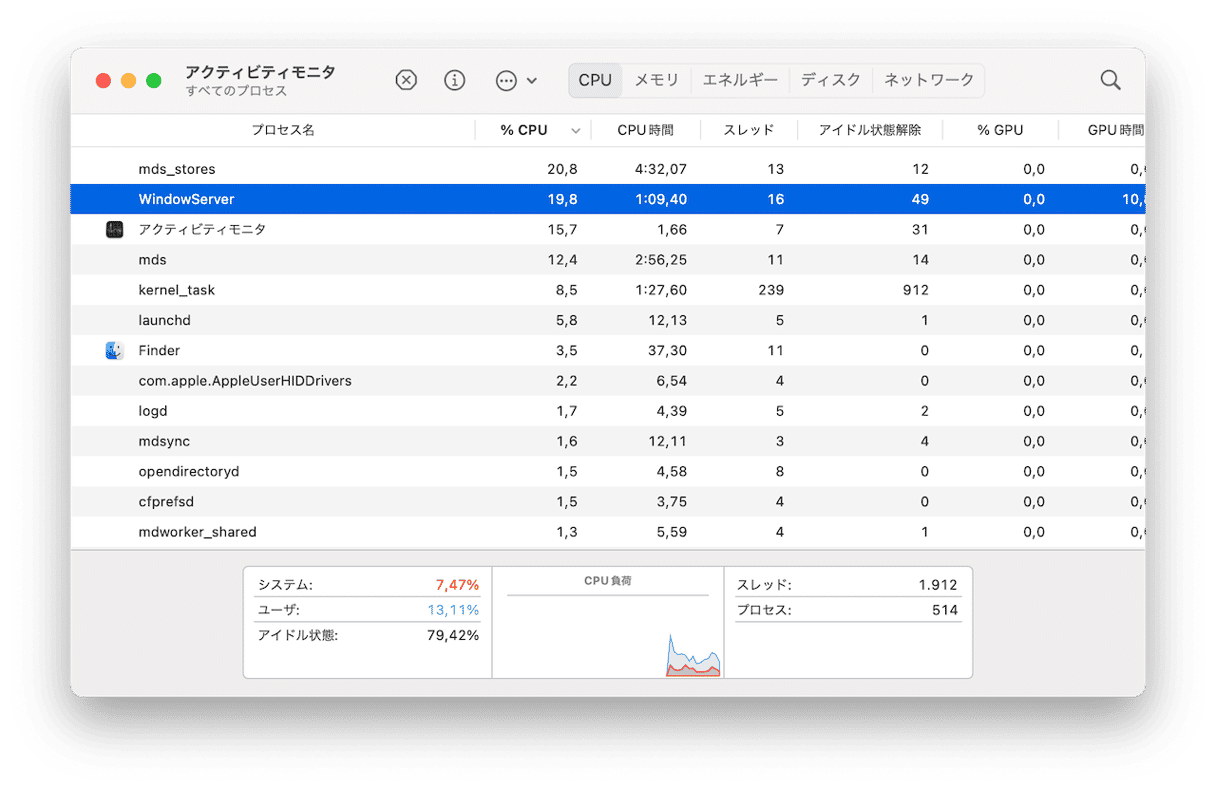Open the search magnifier icon
The image size is (1216, 790).
pyautogui.click(x=1110, y=81)
